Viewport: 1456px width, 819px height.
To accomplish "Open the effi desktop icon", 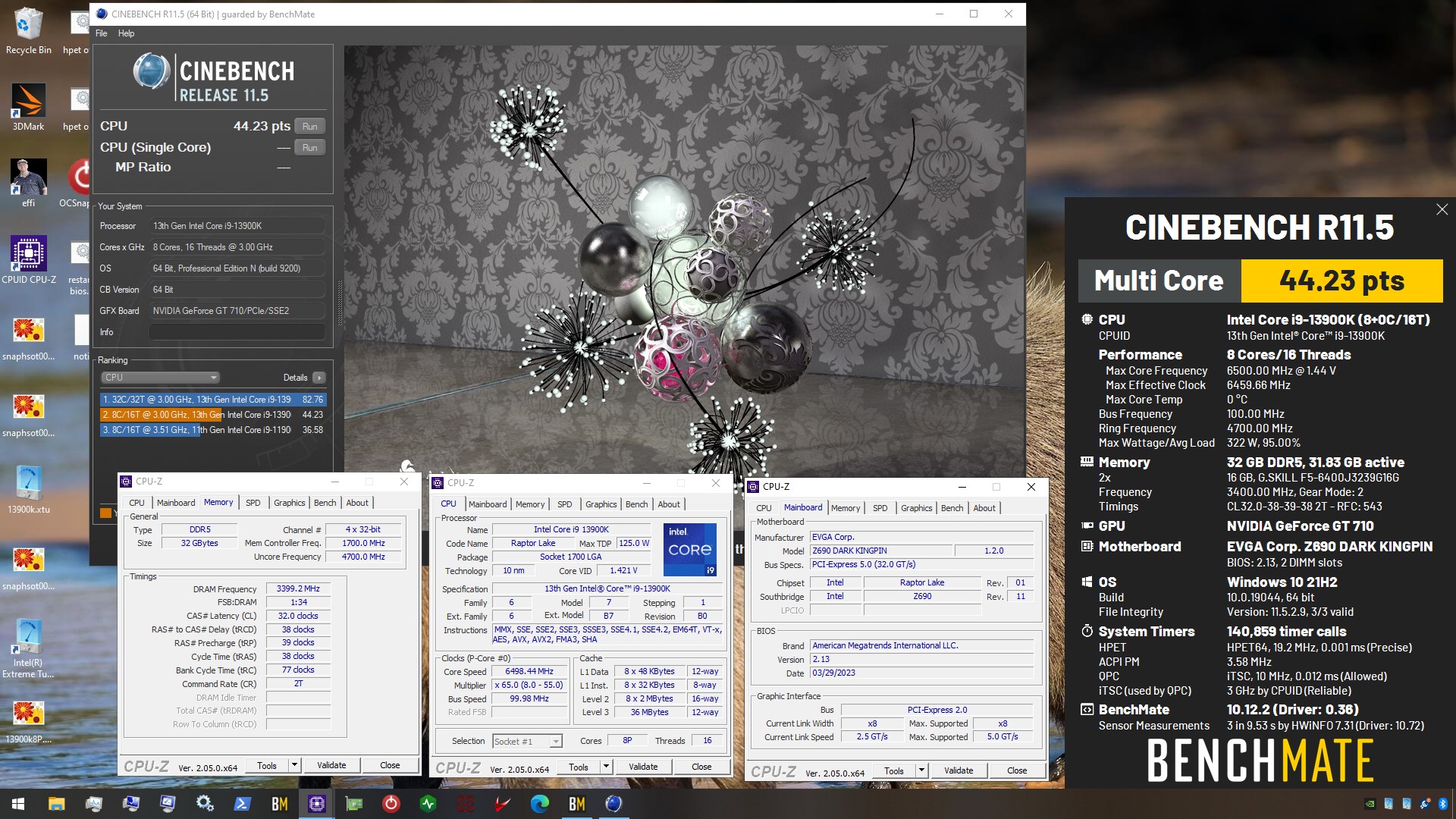I will [28, 183].
